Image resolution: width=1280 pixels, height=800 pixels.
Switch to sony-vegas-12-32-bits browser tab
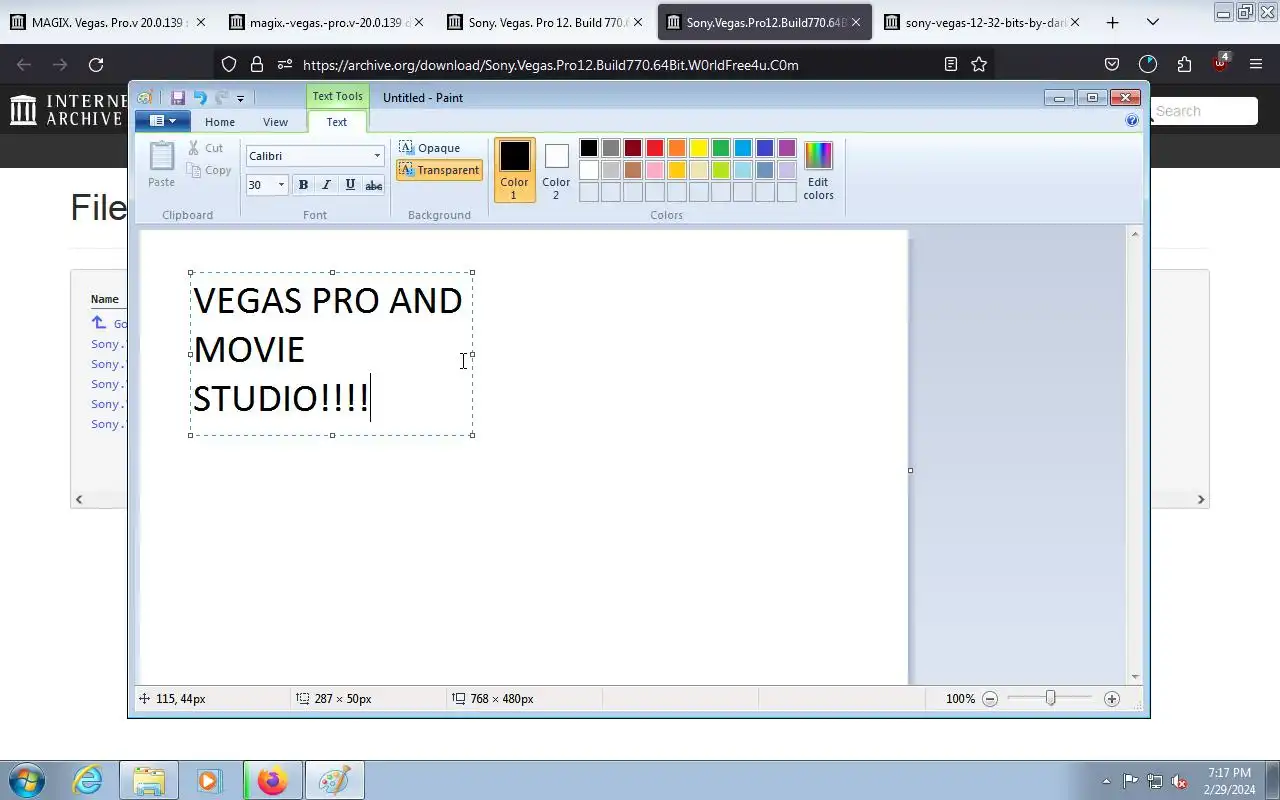coord(984,22)
